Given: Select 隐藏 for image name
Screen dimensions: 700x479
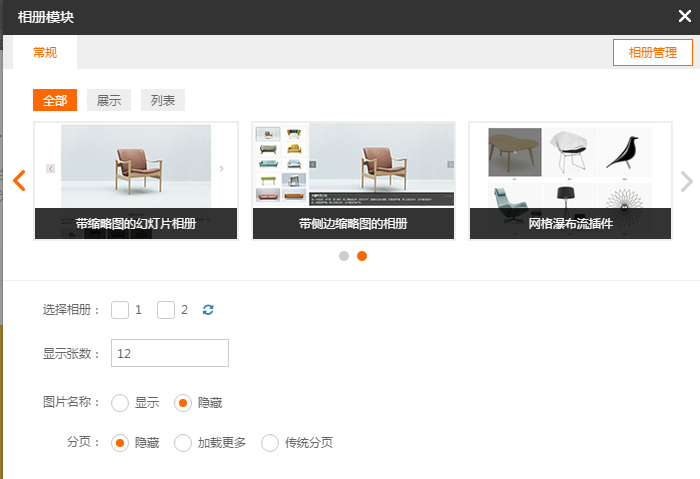Looking at the screenshot, I should [x=183, y=403].
